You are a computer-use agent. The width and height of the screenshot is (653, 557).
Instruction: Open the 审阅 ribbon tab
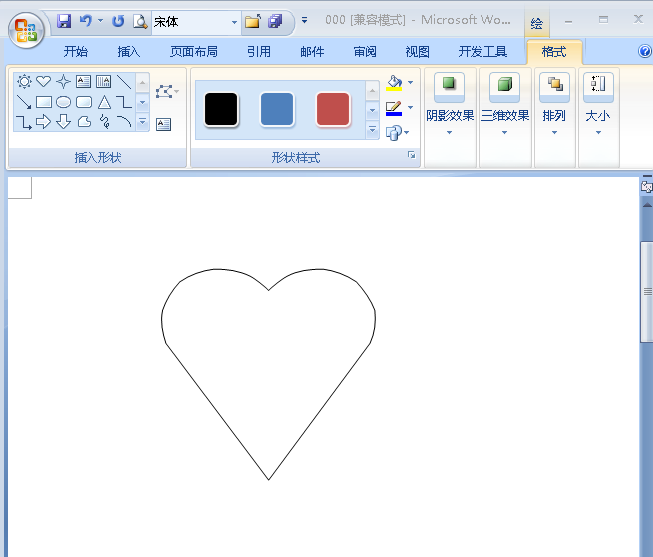(365, 52)
